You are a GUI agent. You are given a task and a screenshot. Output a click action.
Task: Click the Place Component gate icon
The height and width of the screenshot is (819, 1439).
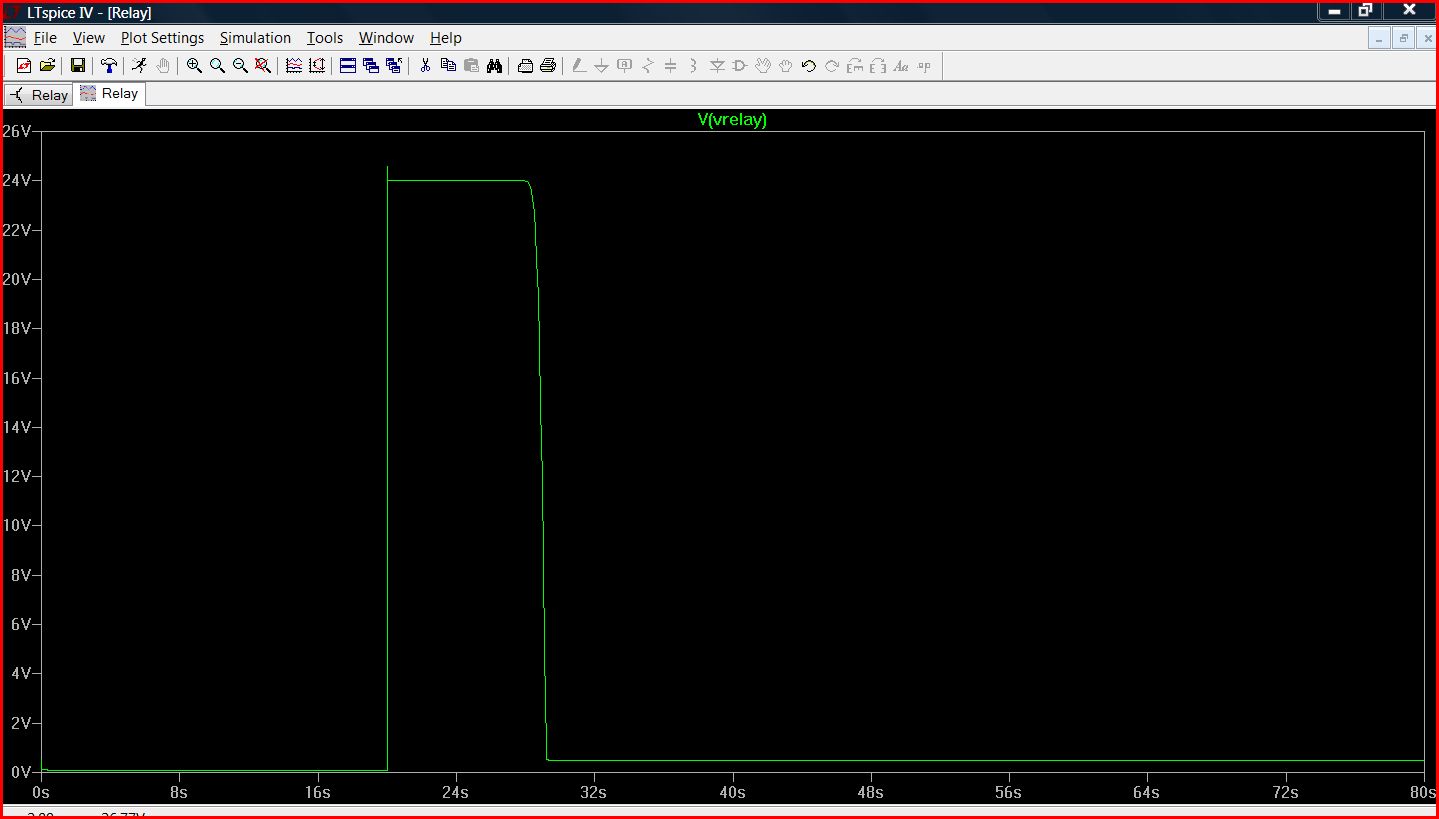pos(740,66)
